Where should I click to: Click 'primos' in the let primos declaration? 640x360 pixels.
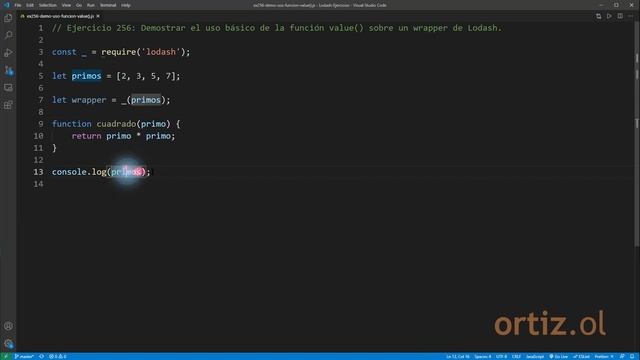pos(86,76)
